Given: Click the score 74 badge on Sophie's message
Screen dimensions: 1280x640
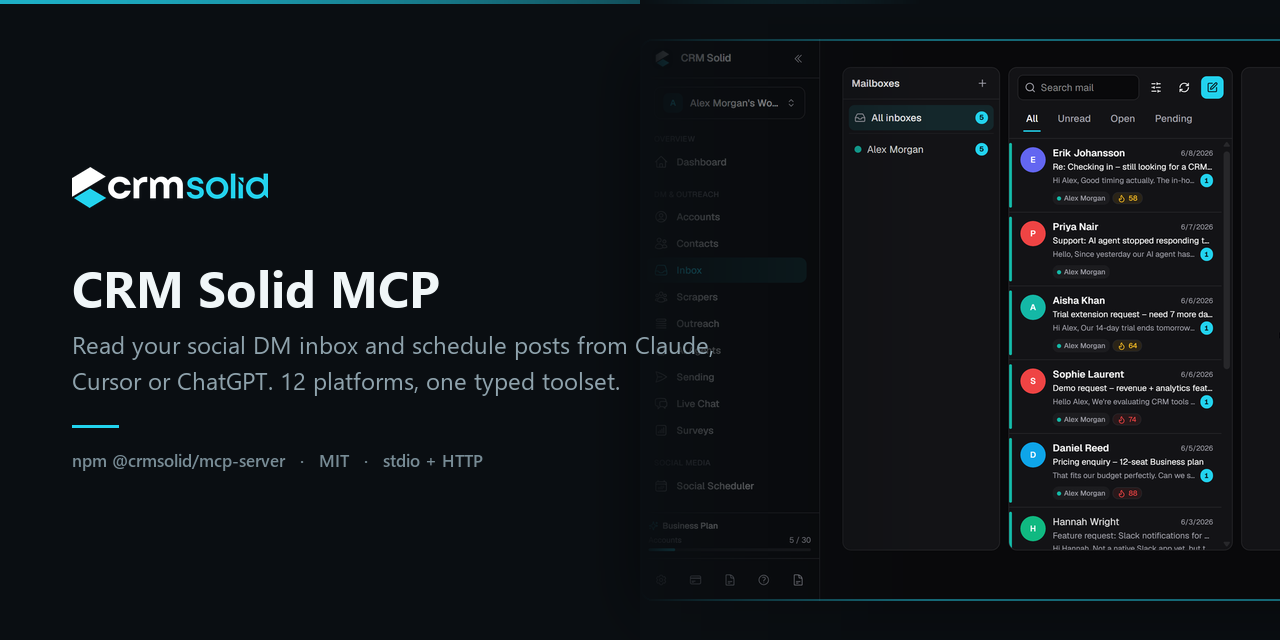Looking at the screenshot, I should [1127, 420].
